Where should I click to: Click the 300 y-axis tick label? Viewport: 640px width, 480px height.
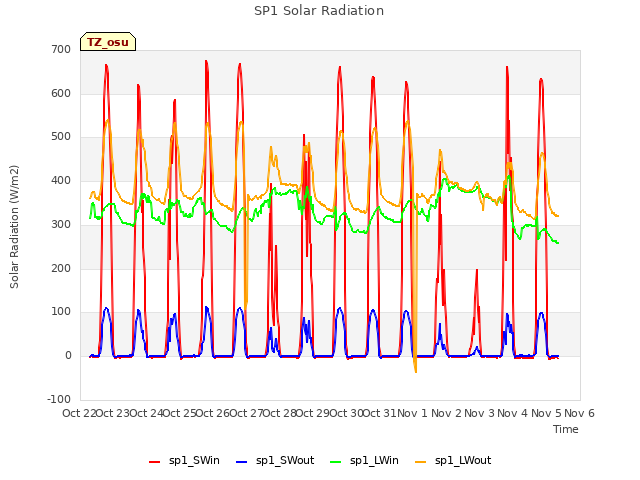(61, 224)
